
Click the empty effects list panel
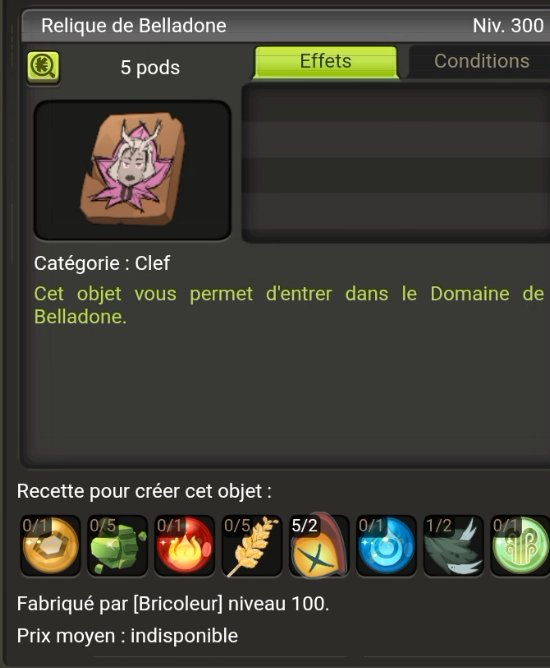[396, 163]
